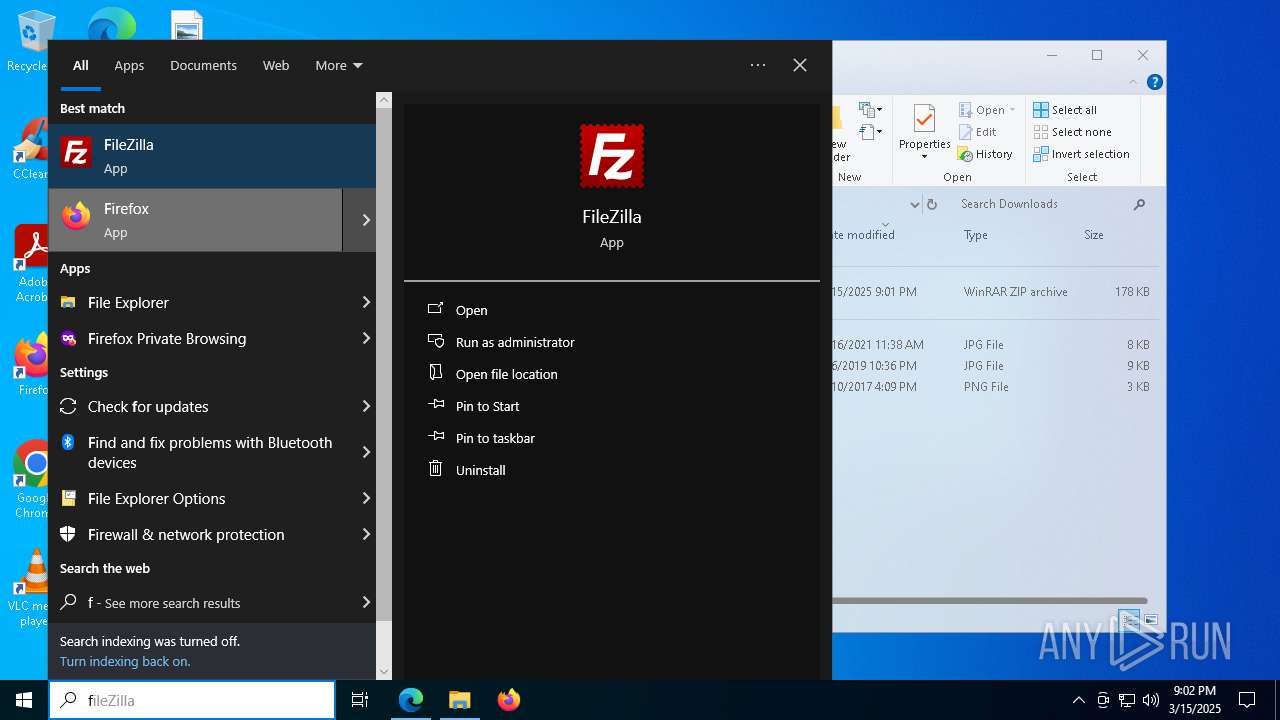Open the Windows Start menu
The height and width of the screenshot is (720, 1280).
point(24,700)
